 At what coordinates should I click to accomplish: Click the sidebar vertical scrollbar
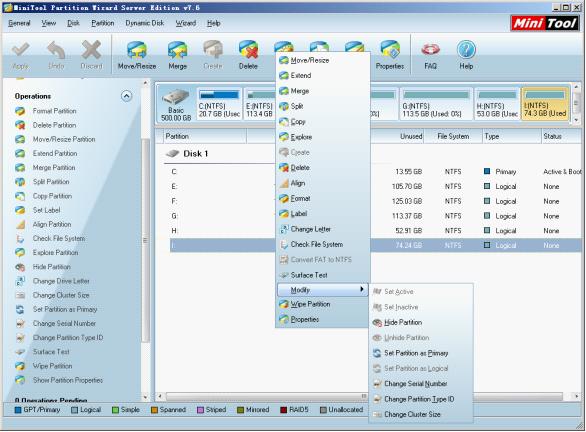145,241
